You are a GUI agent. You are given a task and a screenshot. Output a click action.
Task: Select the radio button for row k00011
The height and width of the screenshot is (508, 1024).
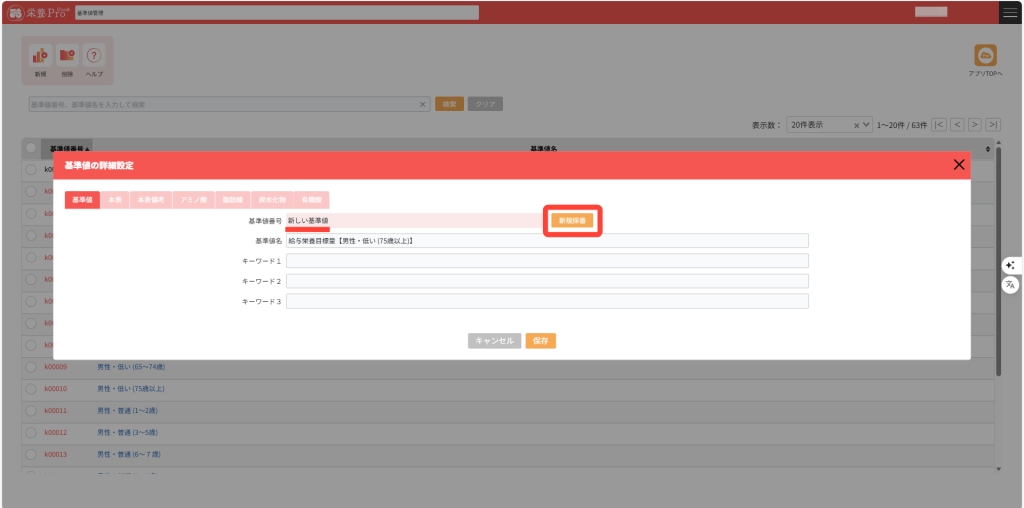click(x=31, y=411)
